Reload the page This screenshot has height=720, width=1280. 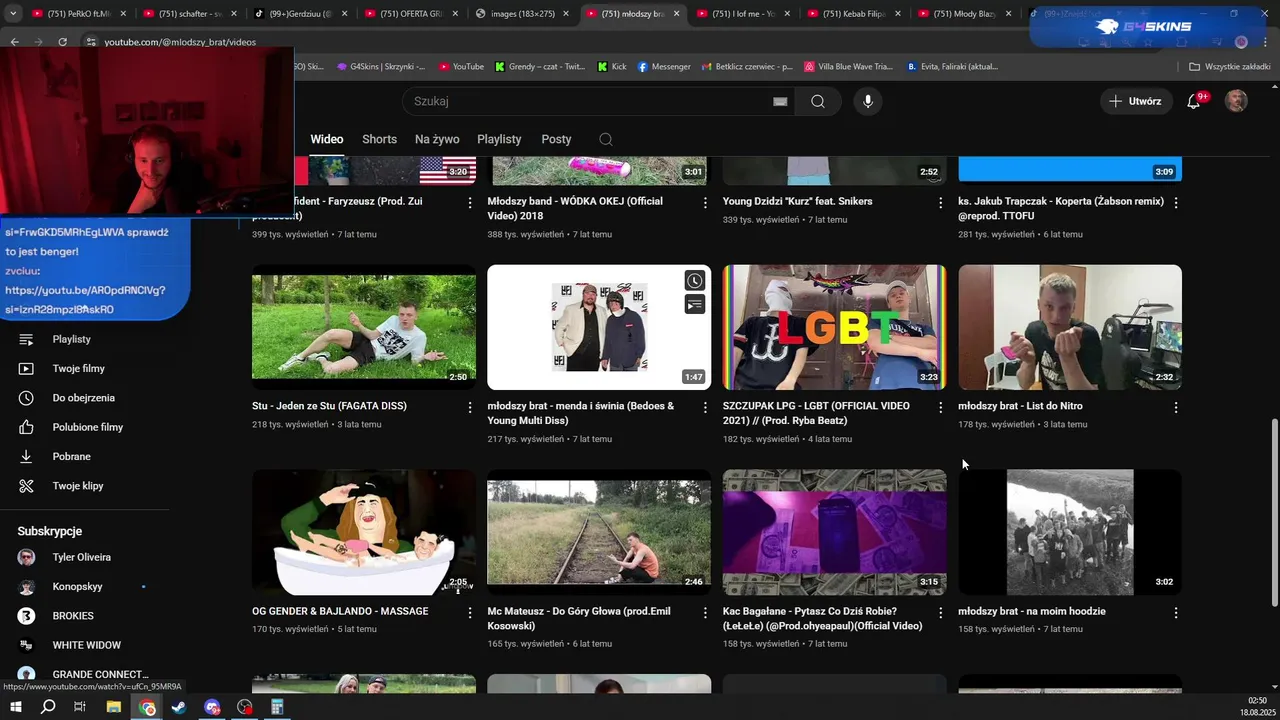[x=62, y=42]
